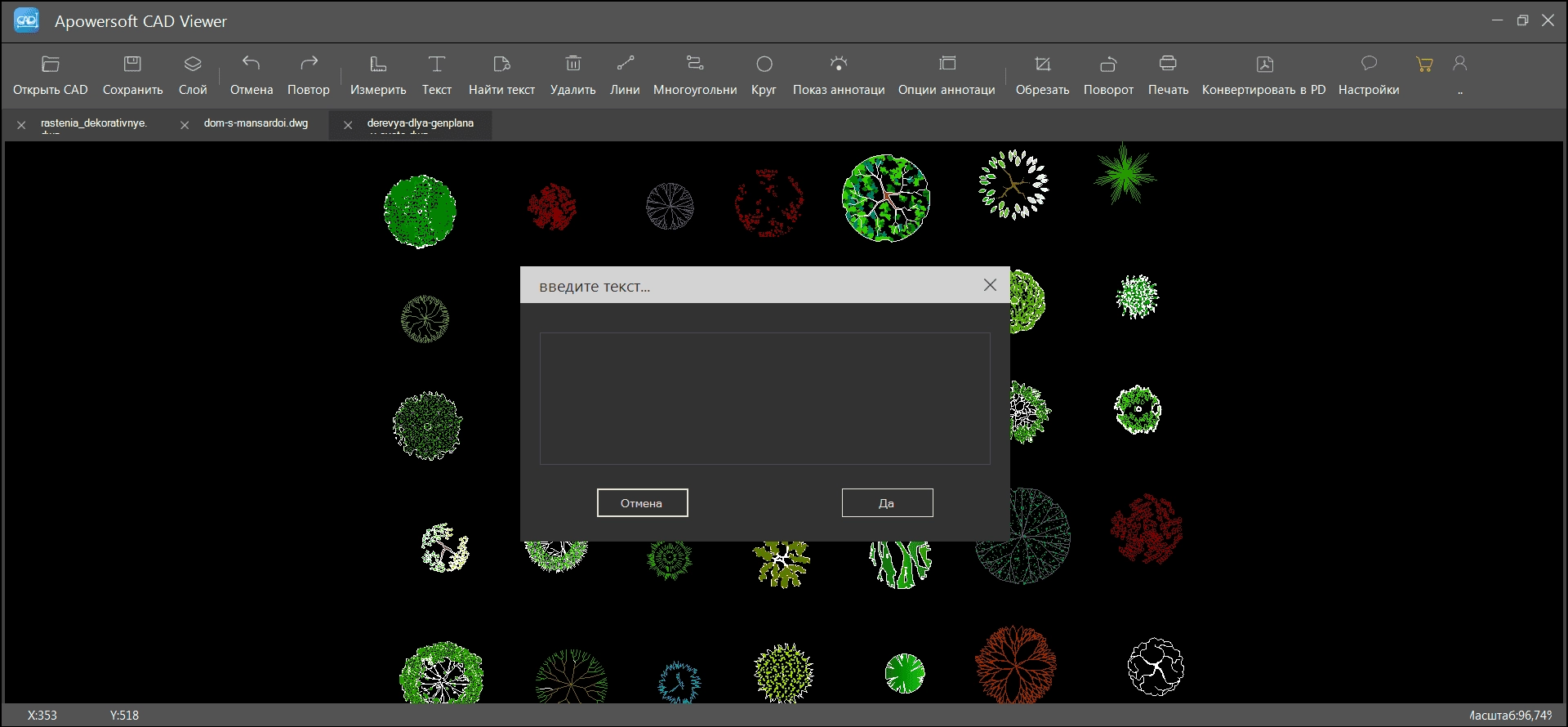
Task: Click the Удалить trash icon
Action: (x=573, y=63)
